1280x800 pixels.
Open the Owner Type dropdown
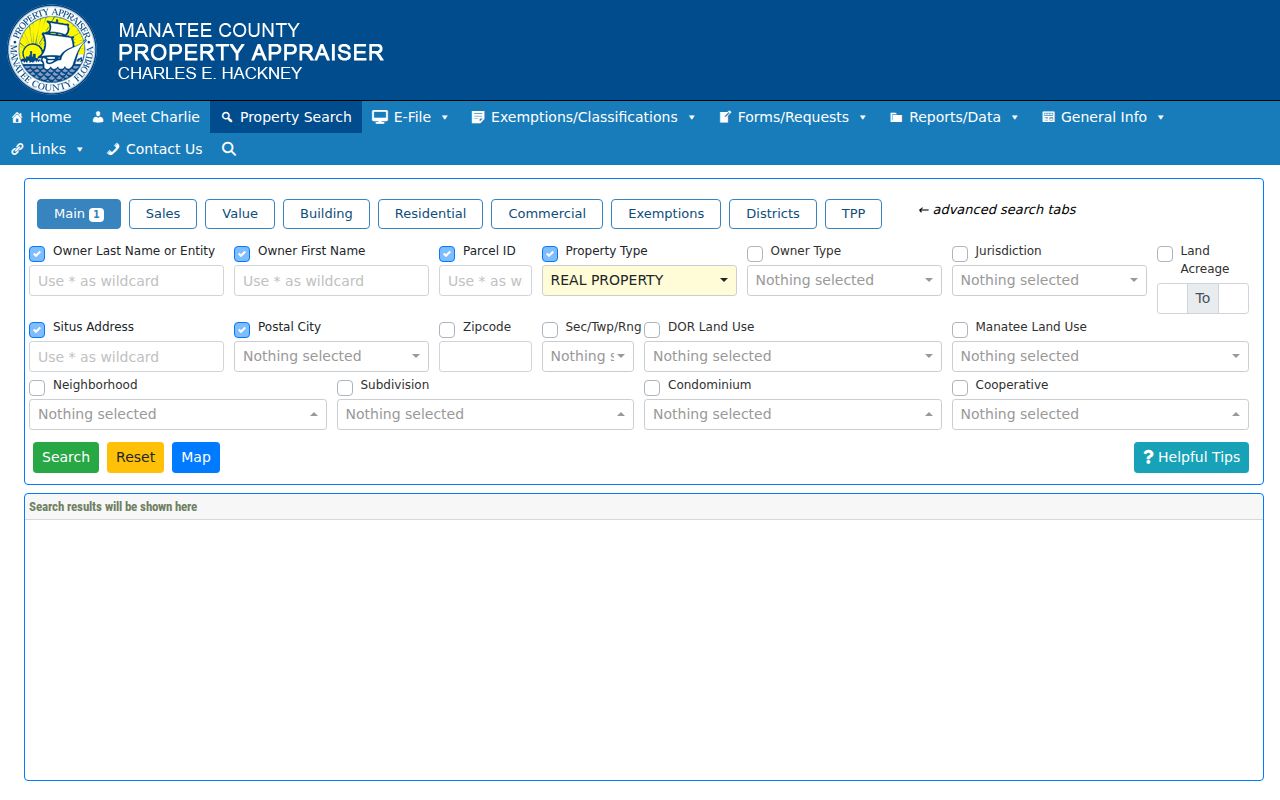pos(844,280)
